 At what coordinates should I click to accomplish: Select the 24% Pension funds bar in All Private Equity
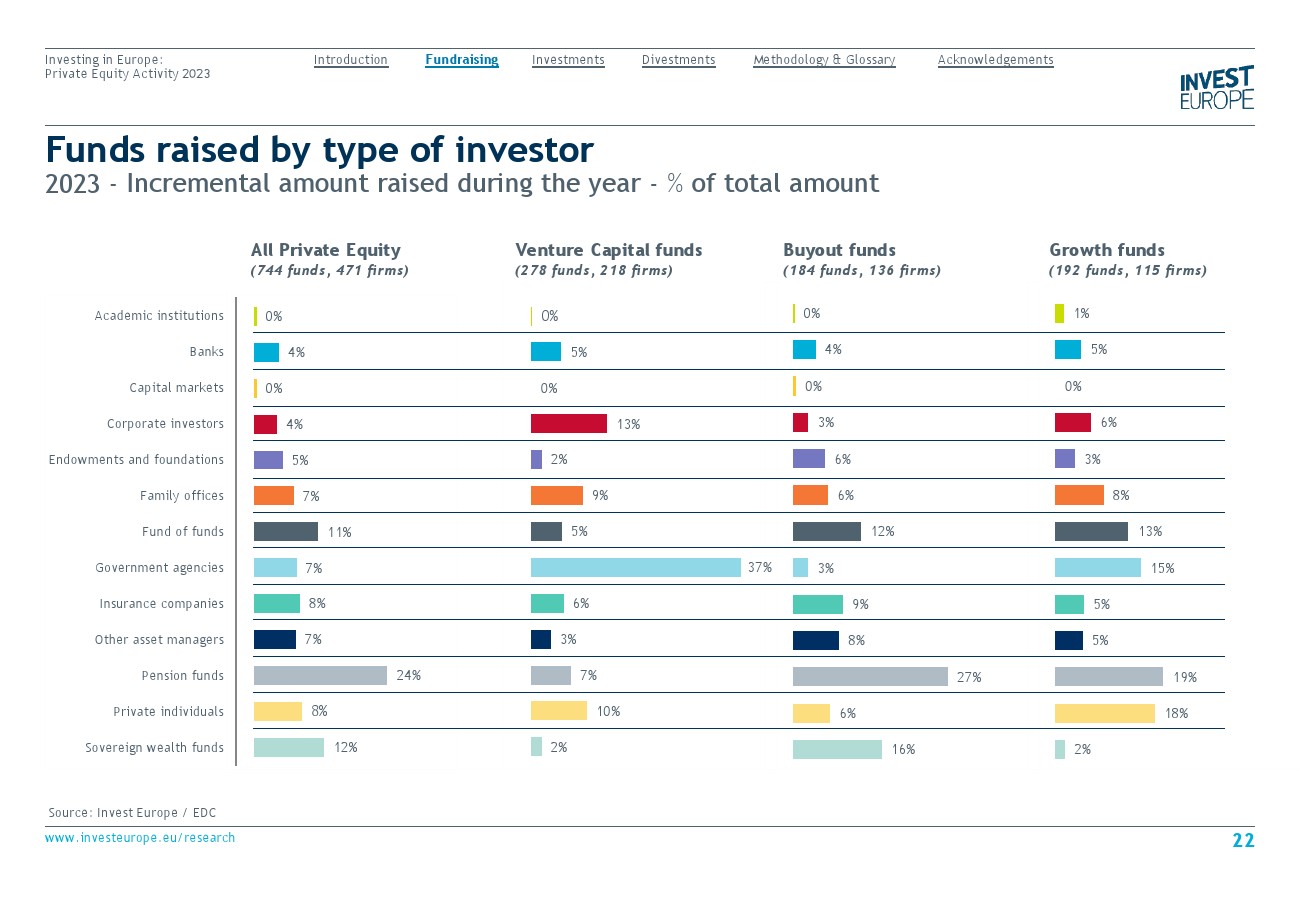pyautogui.click(x=320, y=676)
